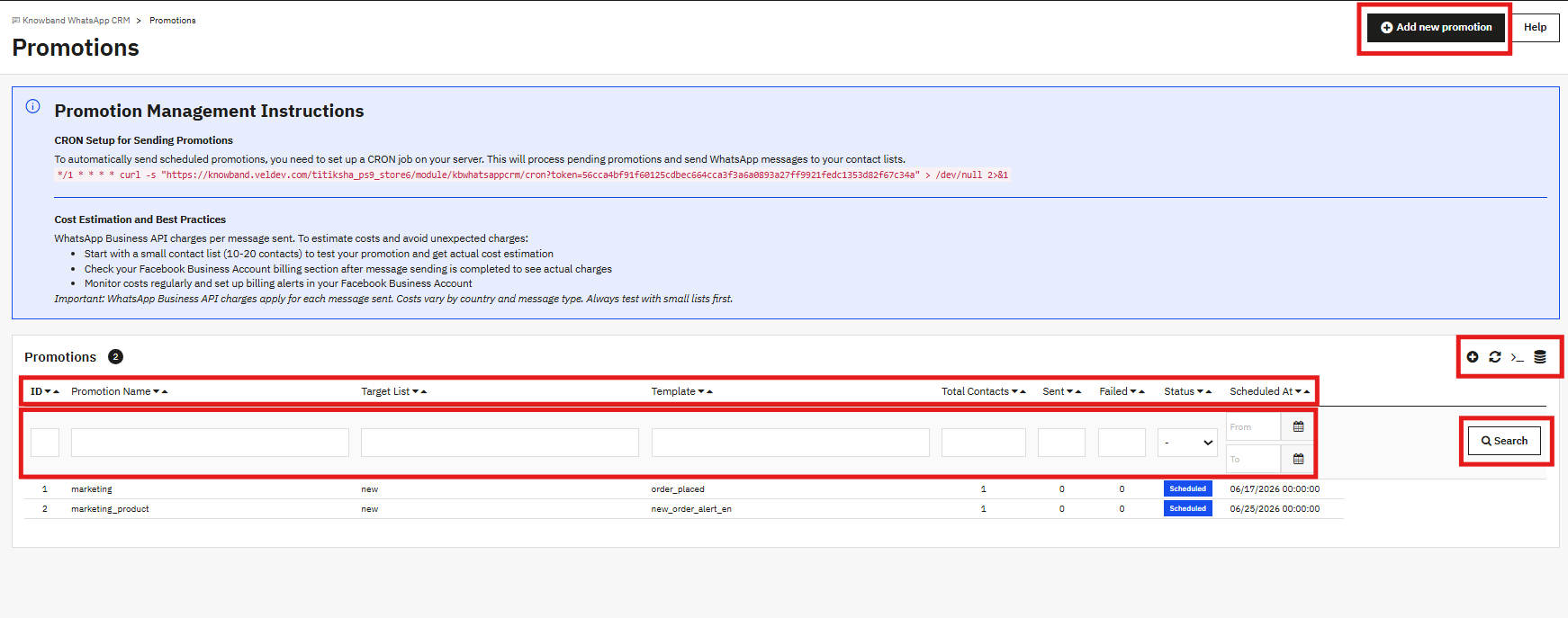This screenshot has width=1568, height=618.
Task: Focus the Failed filter field
Action: [1122, 443]
